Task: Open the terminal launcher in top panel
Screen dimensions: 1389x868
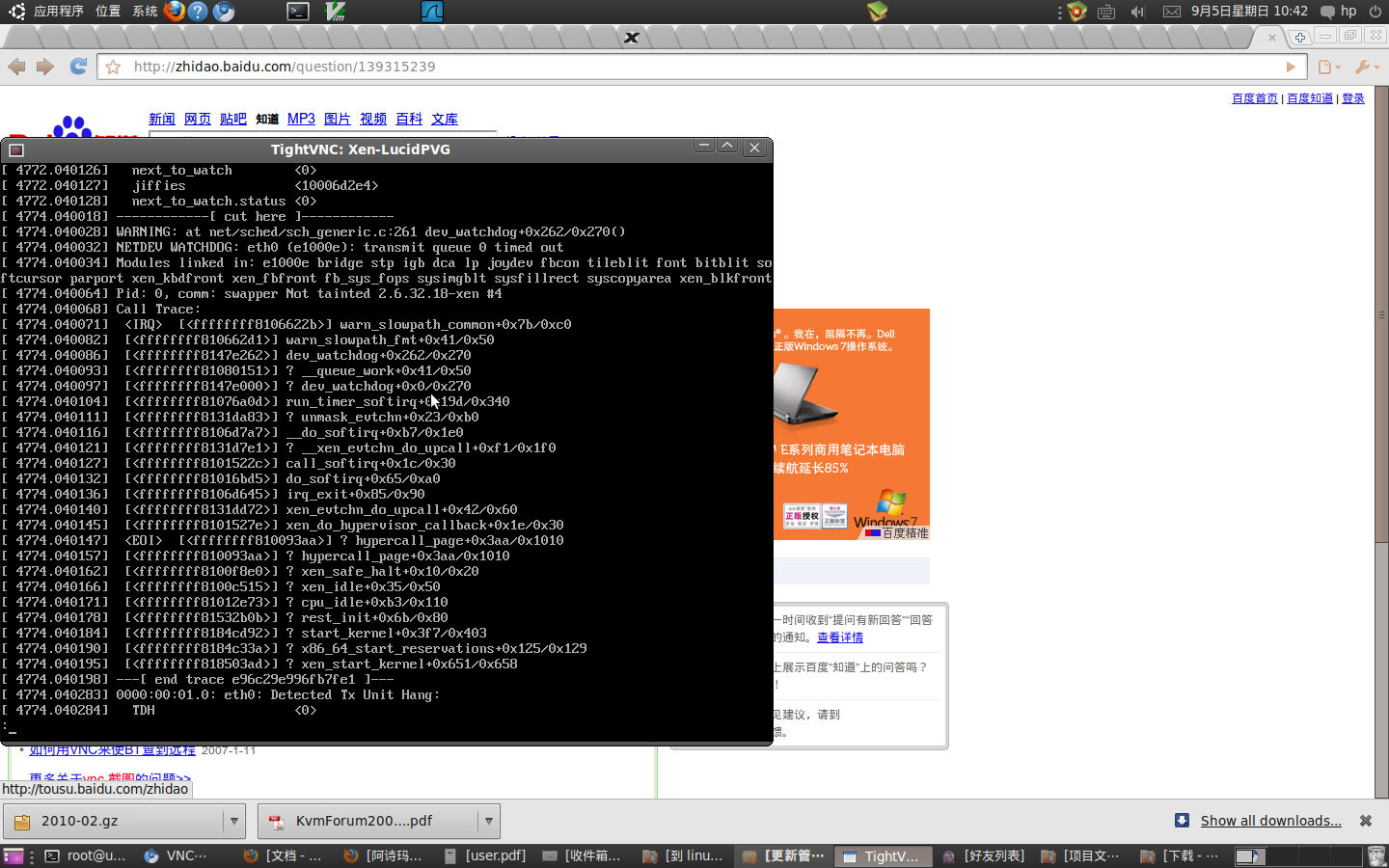Action: (x=298, y=12)
